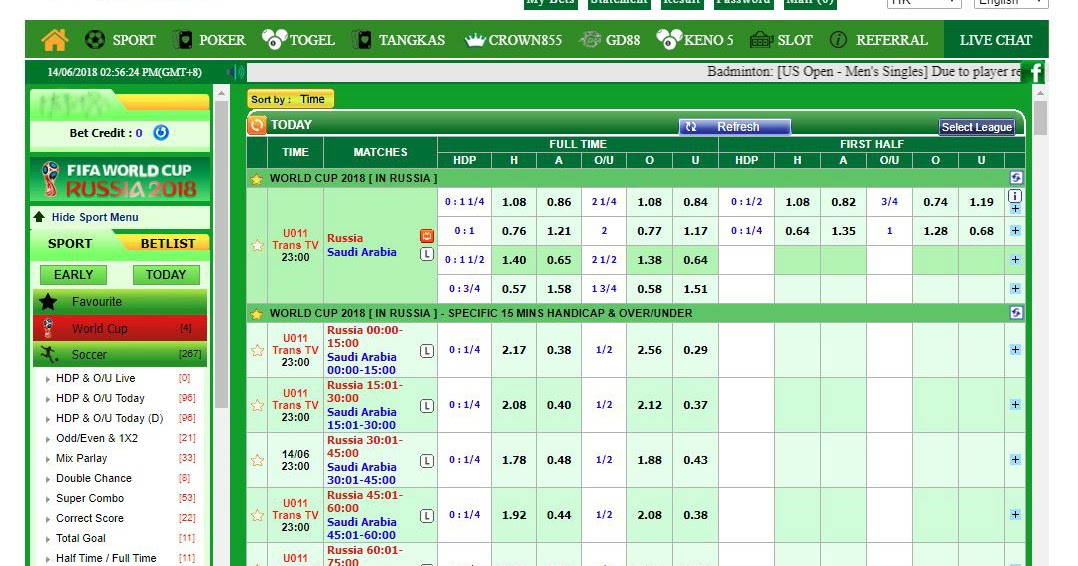Favourite the World Cup 2018 league header

(x=256, y=179)
